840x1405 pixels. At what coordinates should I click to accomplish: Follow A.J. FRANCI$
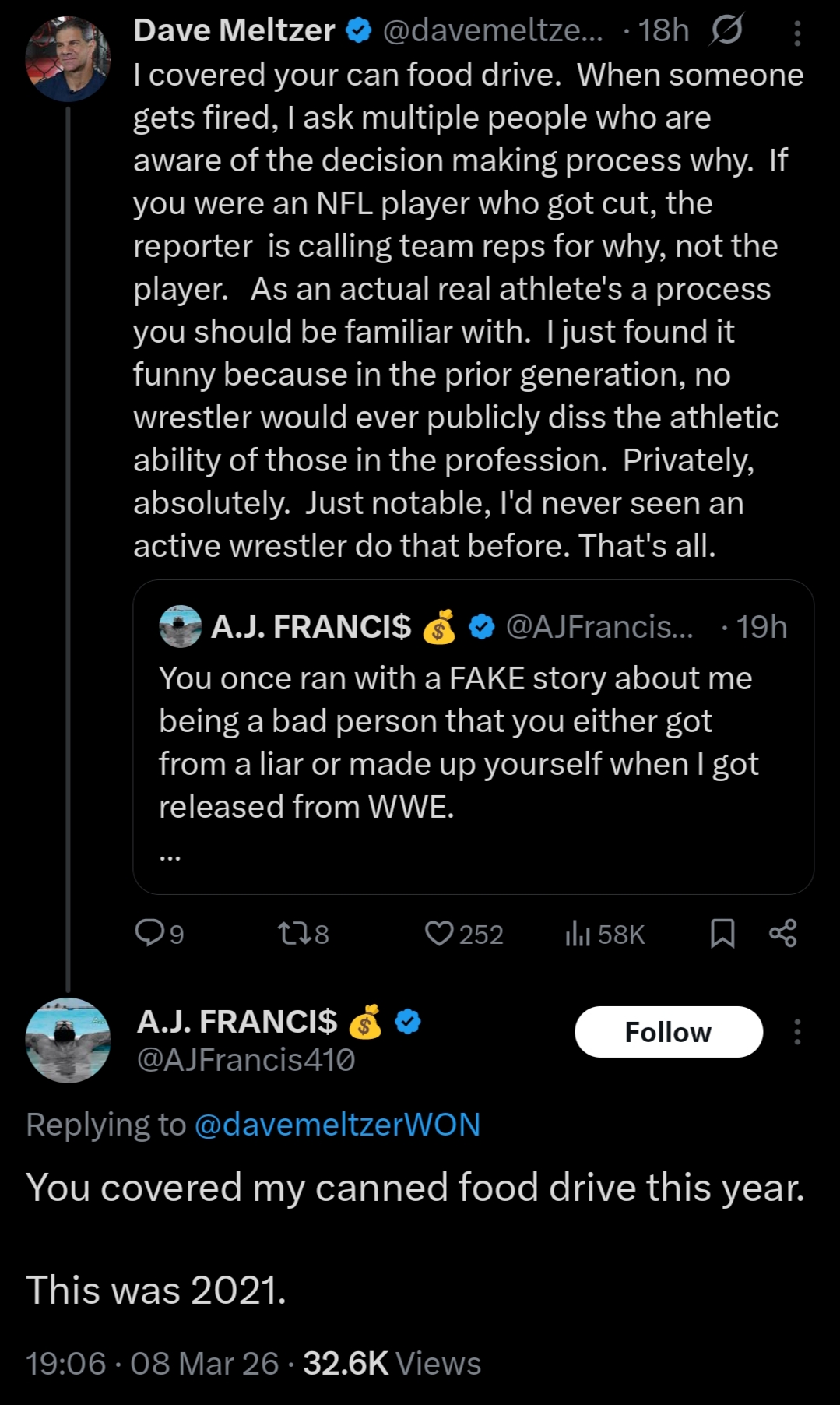tap(668, 1031)
